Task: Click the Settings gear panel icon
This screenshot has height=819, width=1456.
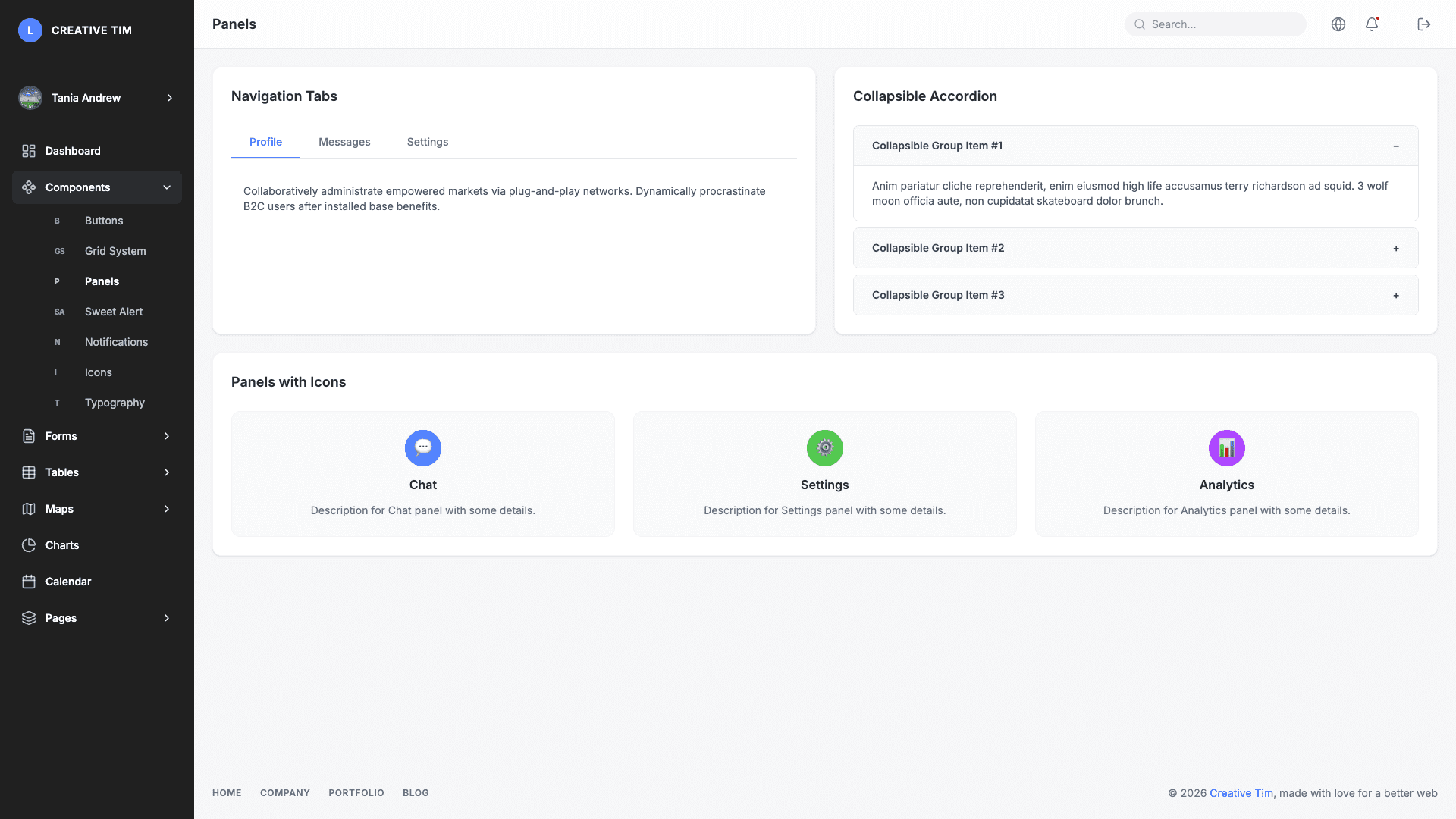Action: [x=824, y=448]
